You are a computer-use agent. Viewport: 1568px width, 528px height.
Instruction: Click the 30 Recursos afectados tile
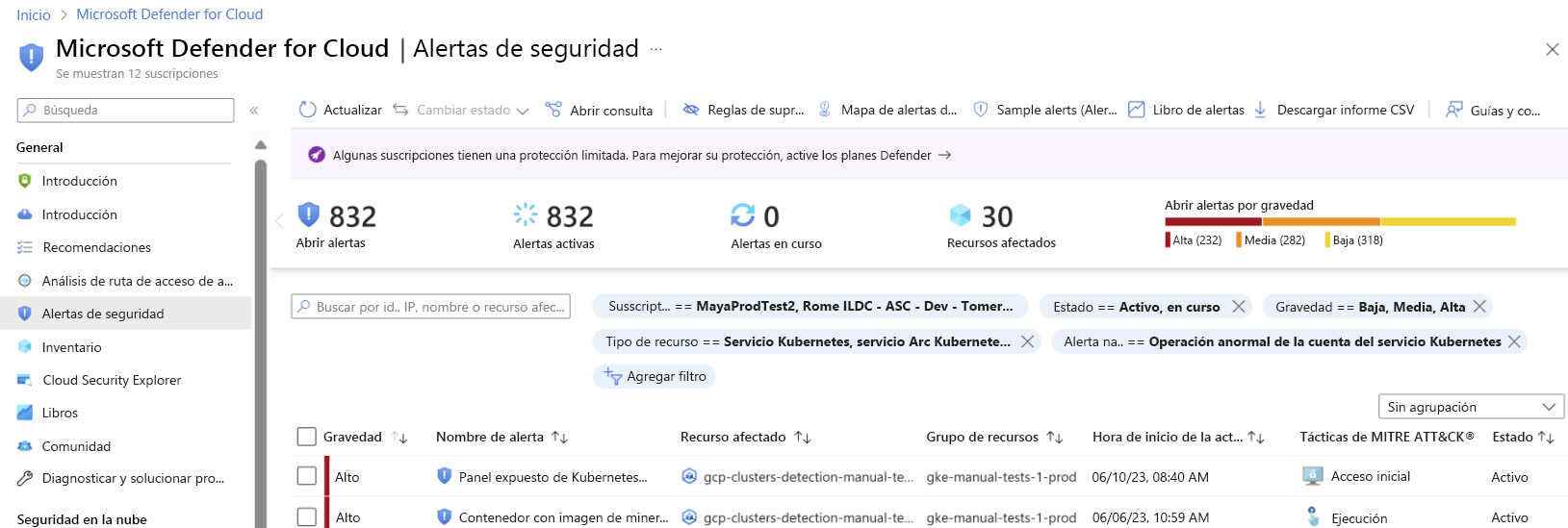1001,226
